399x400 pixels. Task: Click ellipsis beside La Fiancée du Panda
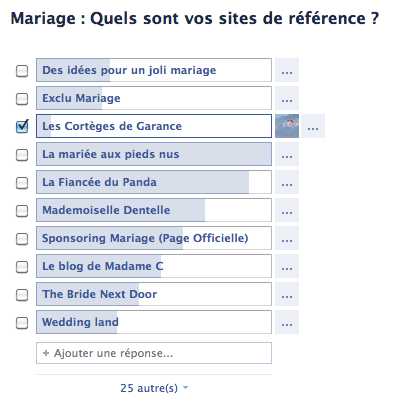[287, 182]
